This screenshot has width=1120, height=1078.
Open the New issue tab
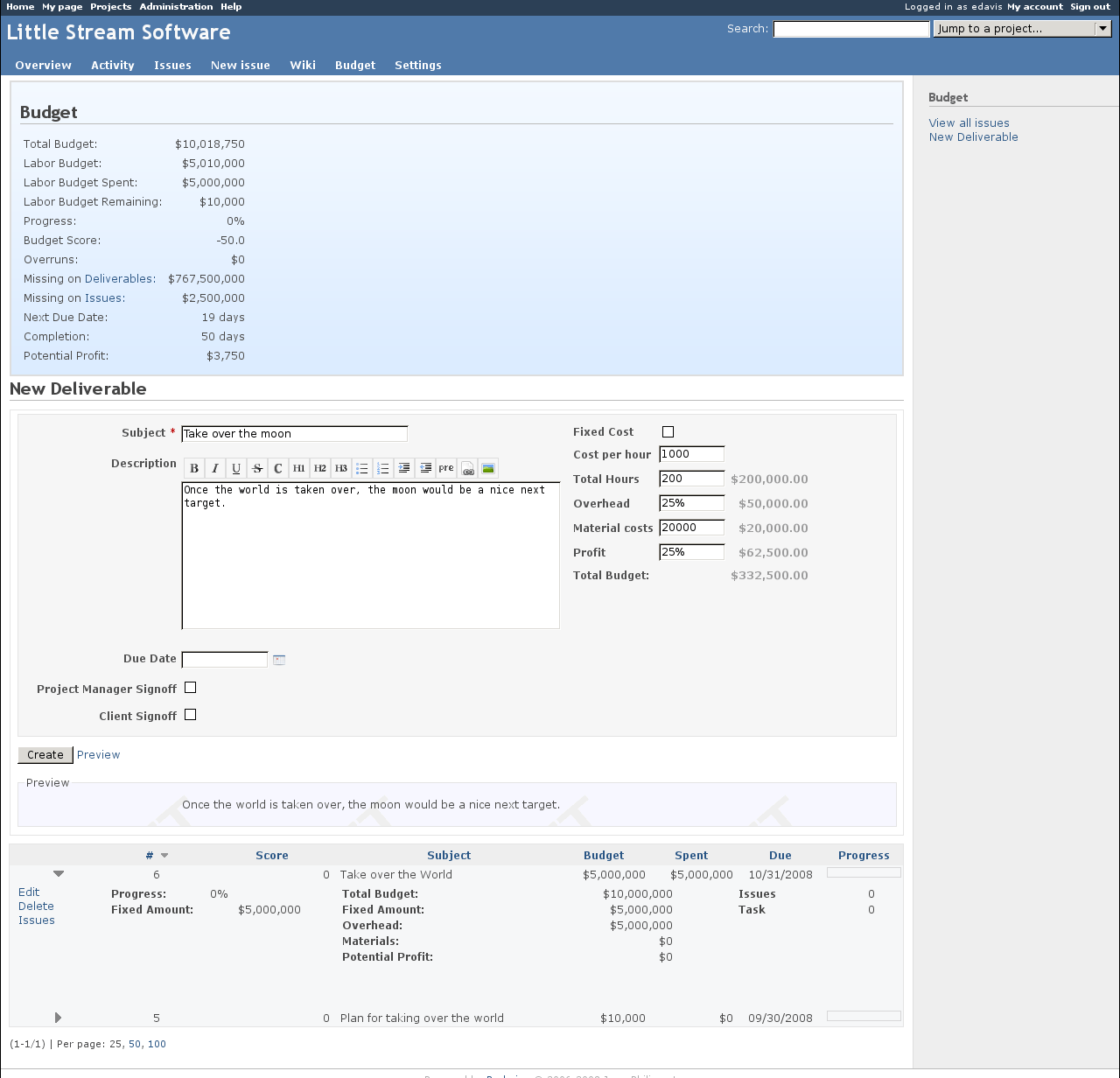tap(241, 66)
